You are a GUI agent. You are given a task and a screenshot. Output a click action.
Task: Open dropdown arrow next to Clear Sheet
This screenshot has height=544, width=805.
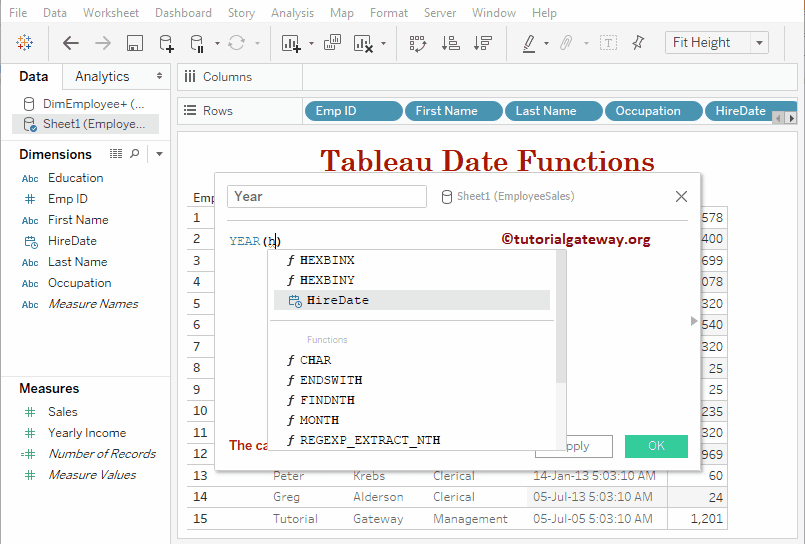(x=384, y=44)
